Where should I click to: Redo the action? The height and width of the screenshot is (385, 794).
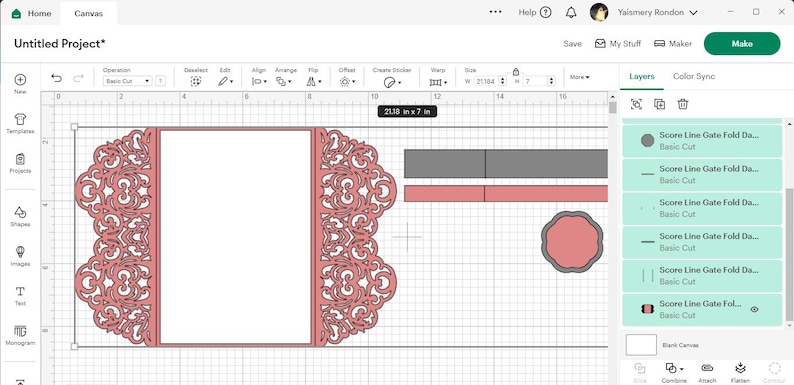coord(78,78)
